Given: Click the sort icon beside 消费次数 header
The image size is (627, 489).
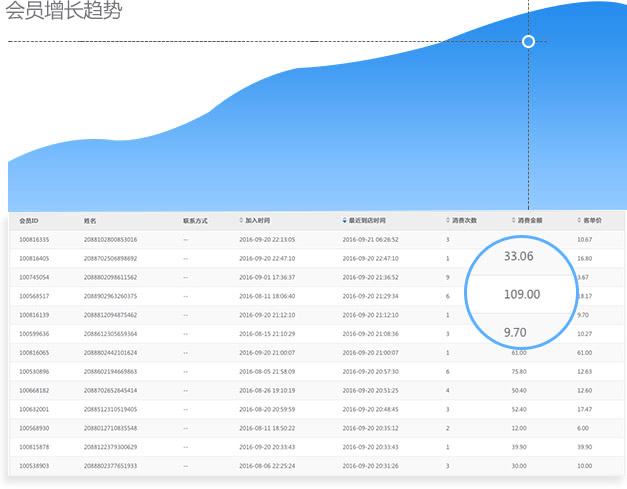Looking at the screenshot, I should click(x=448, y=220).
